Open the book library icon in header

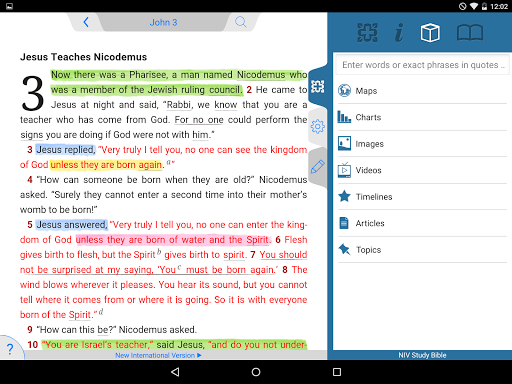(470, 33)
